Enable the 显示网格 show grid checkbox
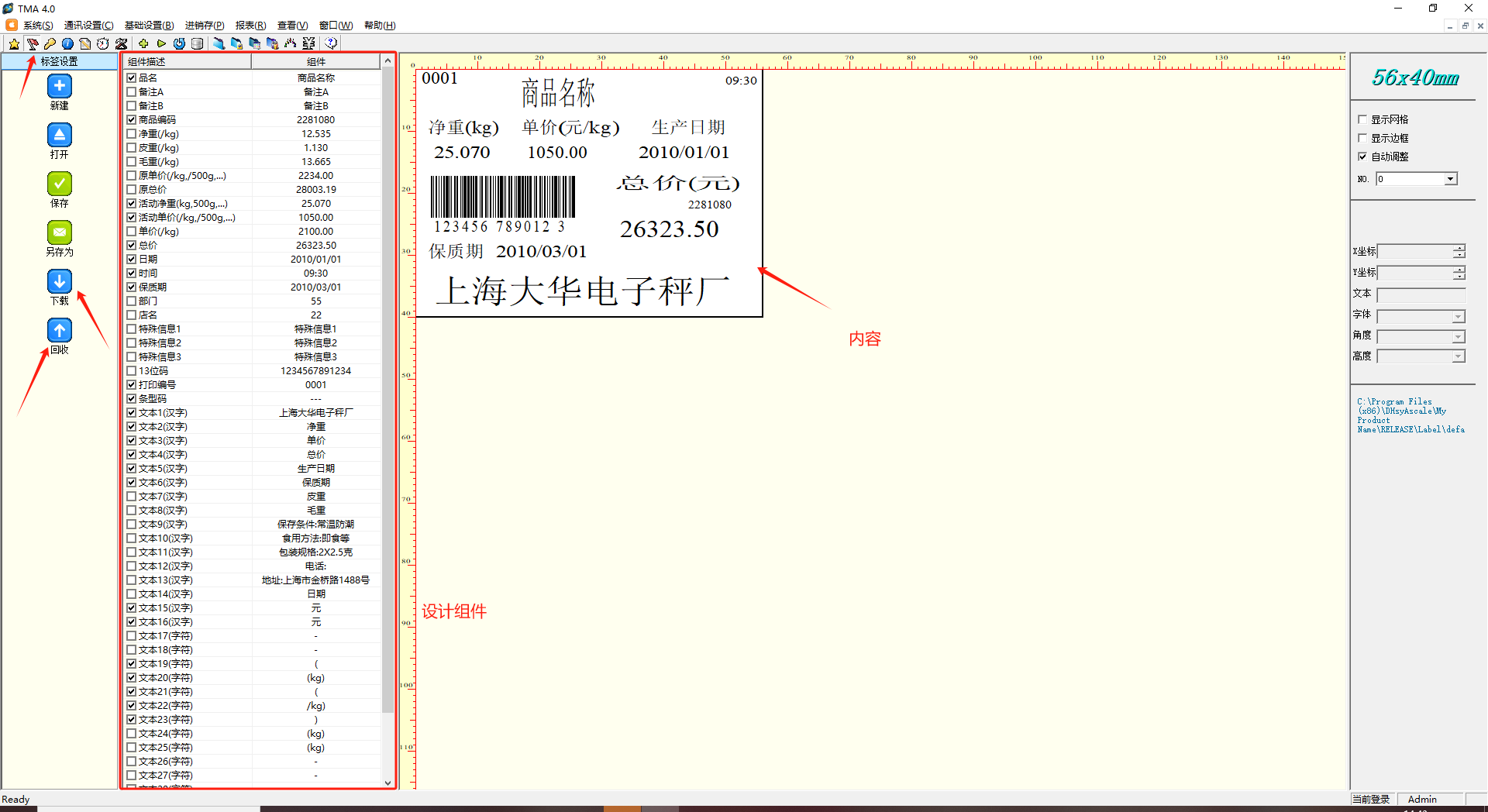The height and width of the screenshot is (812, 1488). (1362, 119)
